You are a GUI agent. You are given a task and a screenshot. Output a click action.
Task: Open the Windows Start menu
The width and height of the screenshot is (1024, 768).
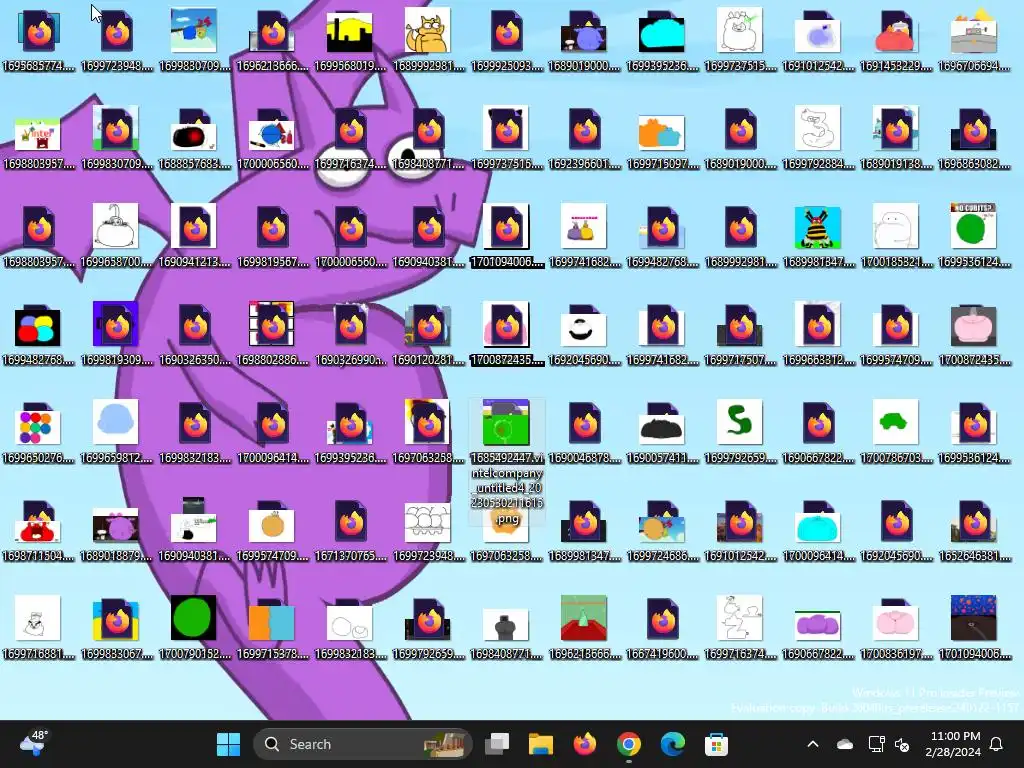(x=229, y=744)
